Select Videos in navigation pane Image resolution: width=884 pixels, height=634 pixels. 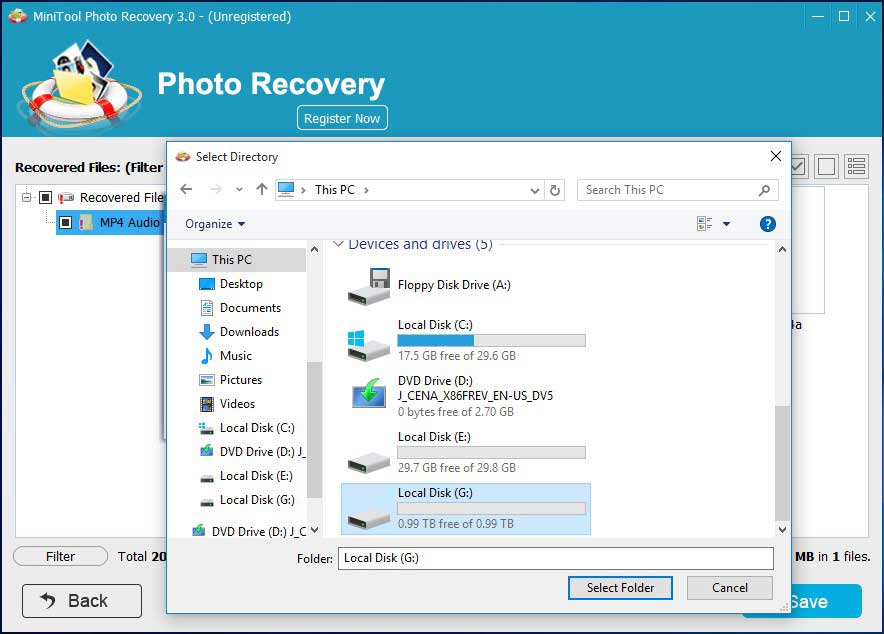click(x=237, y=404)
